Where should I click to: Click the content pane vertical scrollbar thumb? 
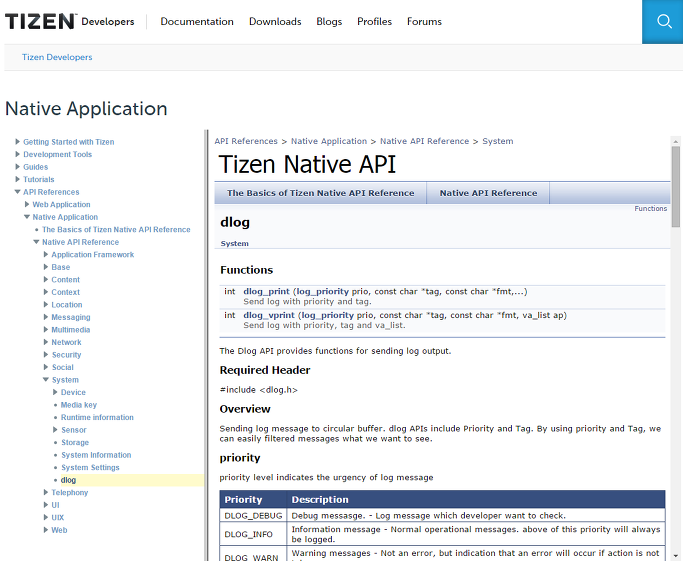(x=676, y=186)
